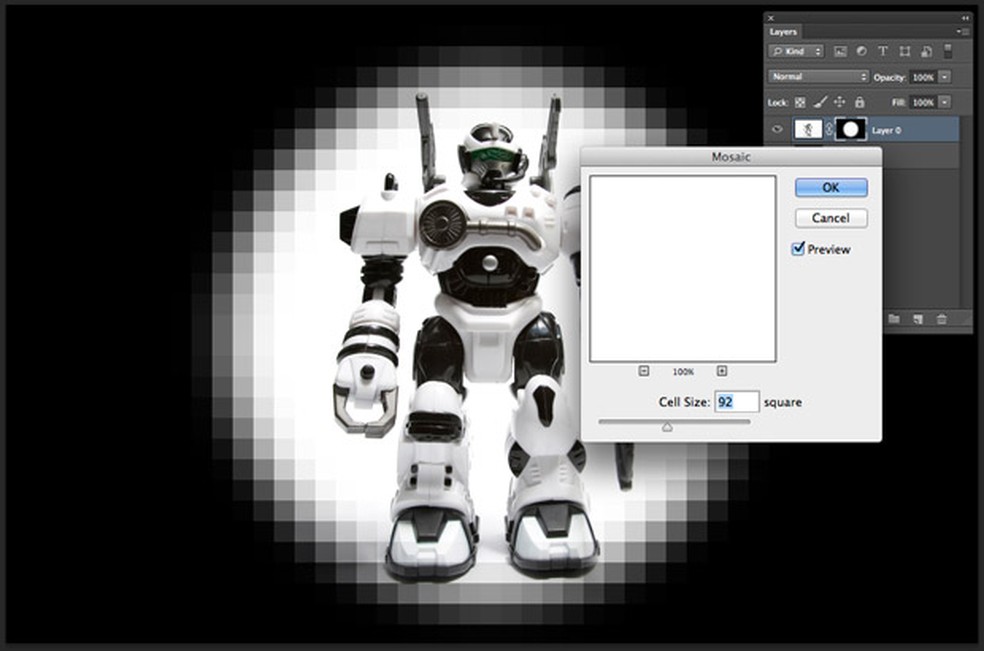Lock all on Layer 0 using padlock icon

point(860,102)
